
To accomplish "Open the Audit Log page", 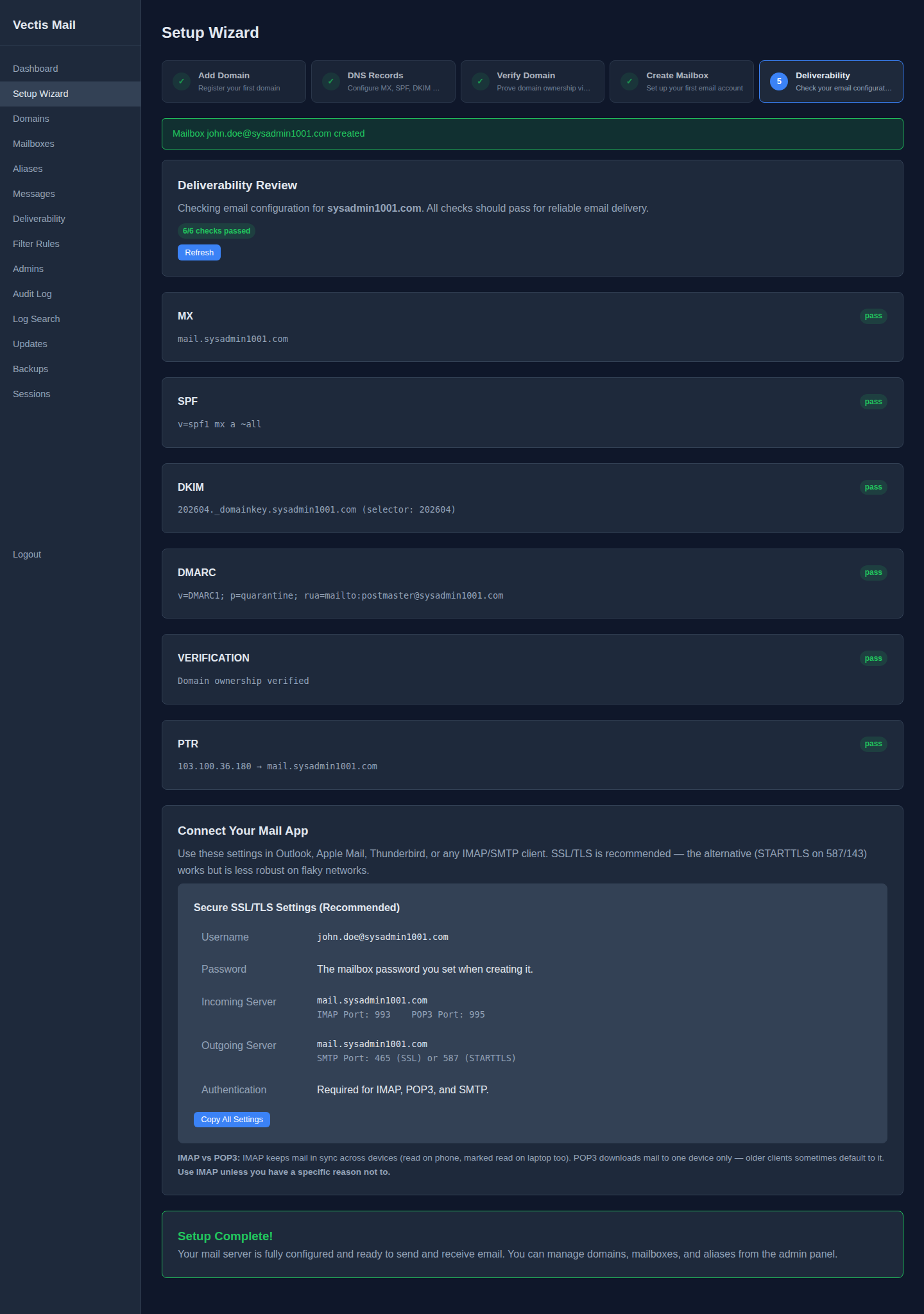I will pos(70,294).
